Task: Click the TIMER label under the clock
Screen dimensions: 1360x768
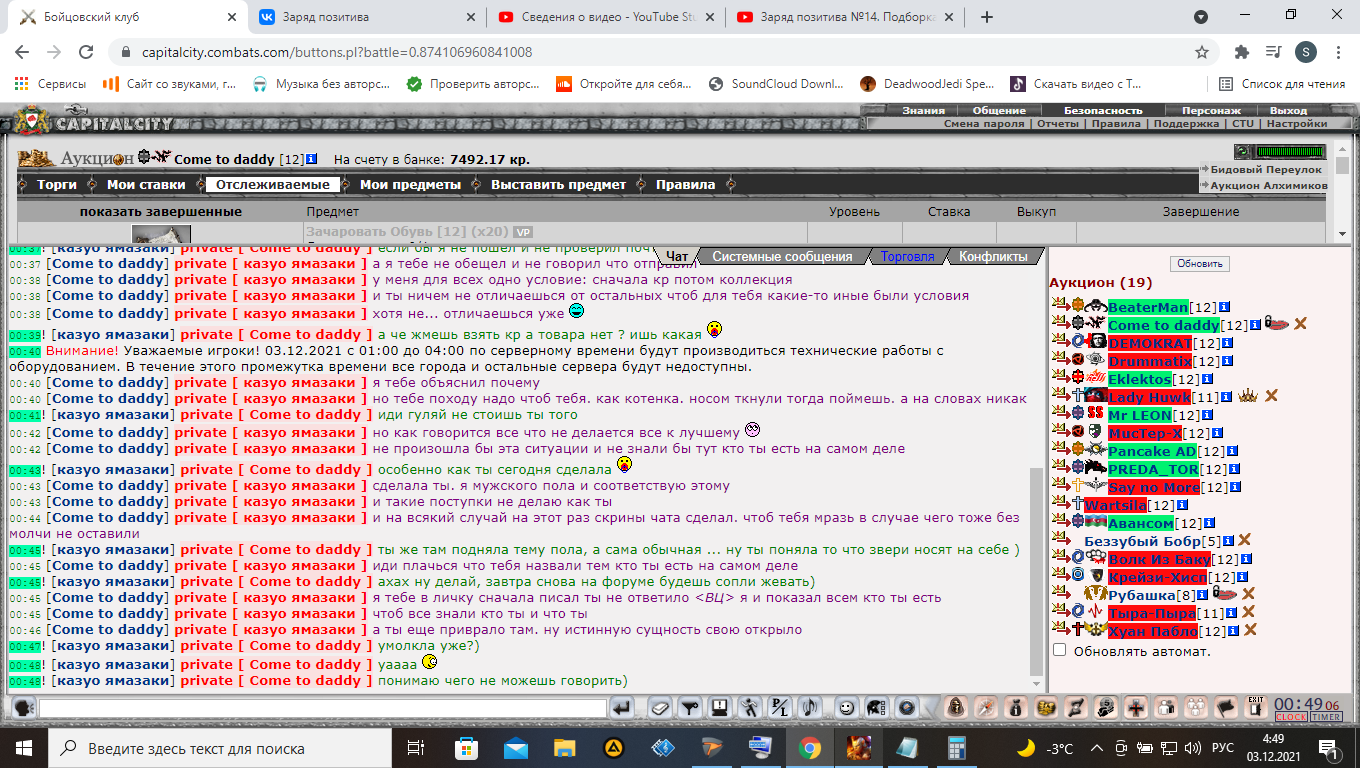Action: click(1326, 717)
